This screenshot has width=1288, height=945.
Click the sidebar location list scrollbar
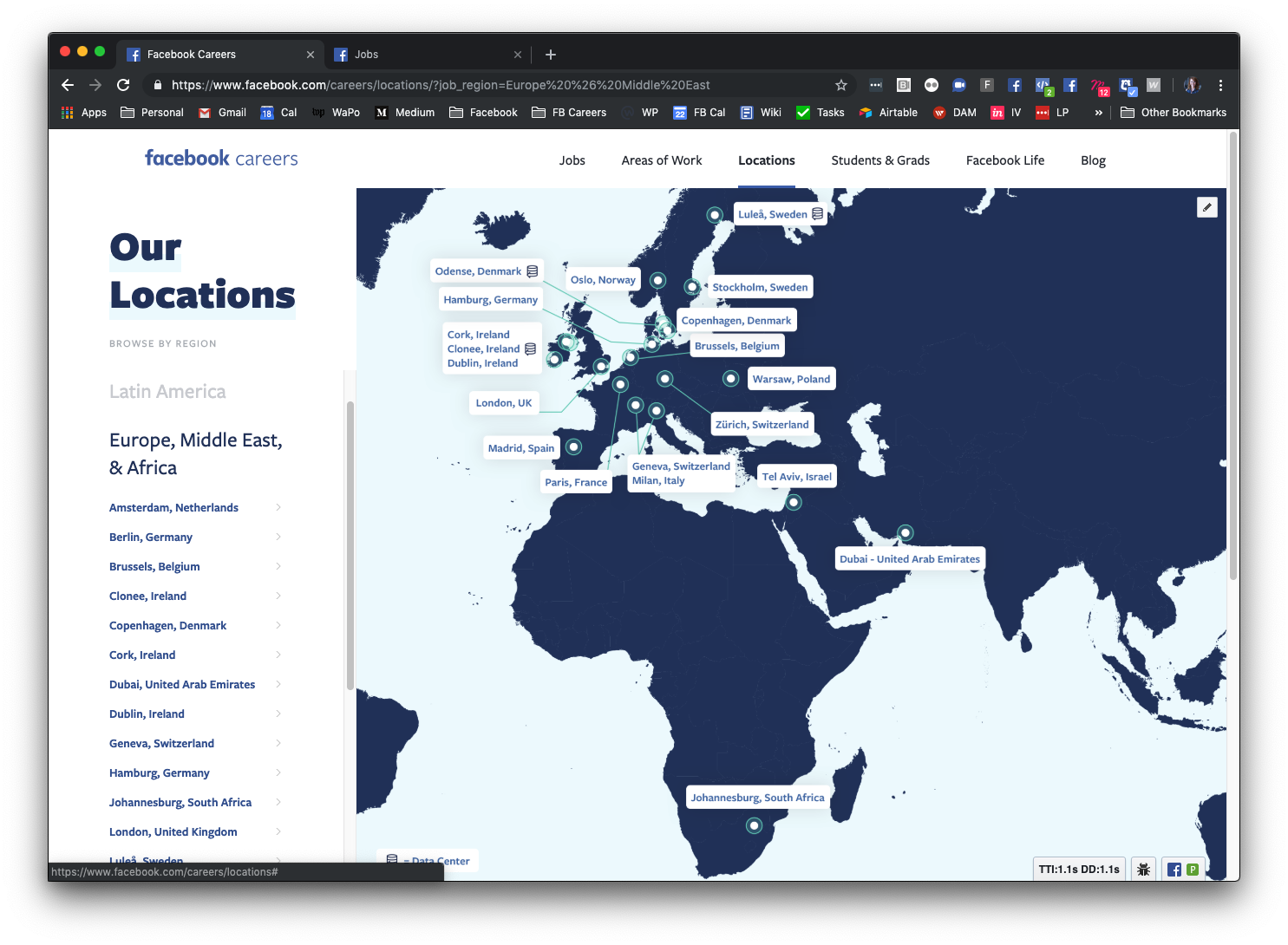pos(350,546)
